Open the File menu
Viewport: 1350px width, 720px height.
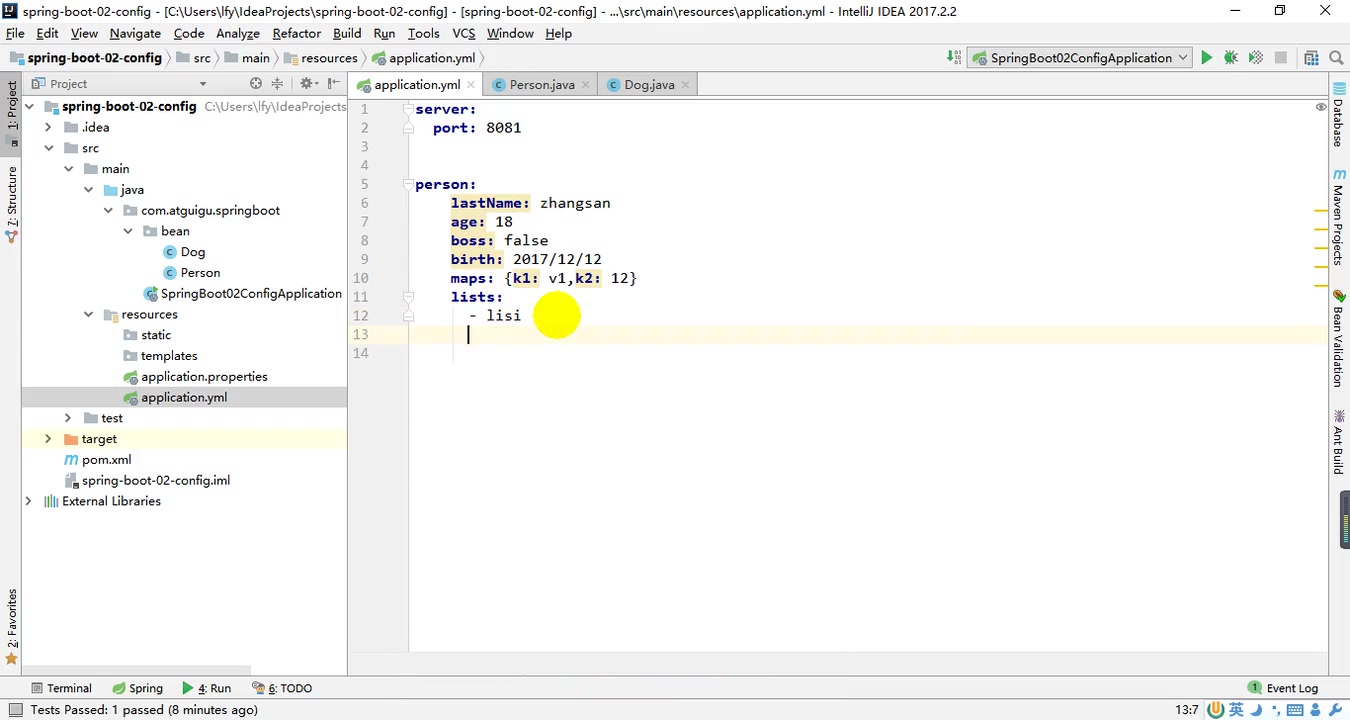tap(15, 33)
